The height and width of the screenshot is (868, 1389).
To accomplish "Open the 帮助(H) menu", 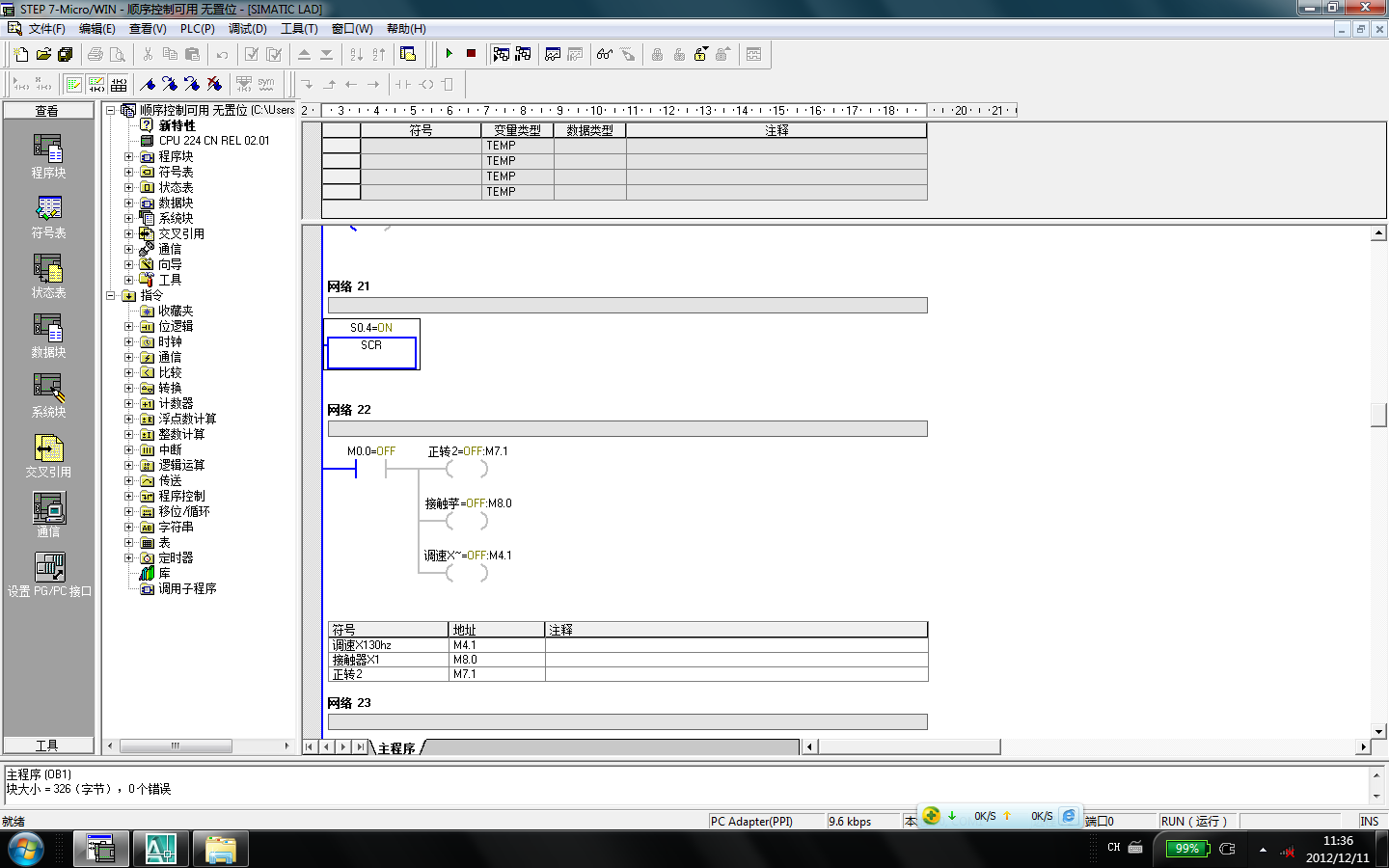I will [x=406, y=29].
